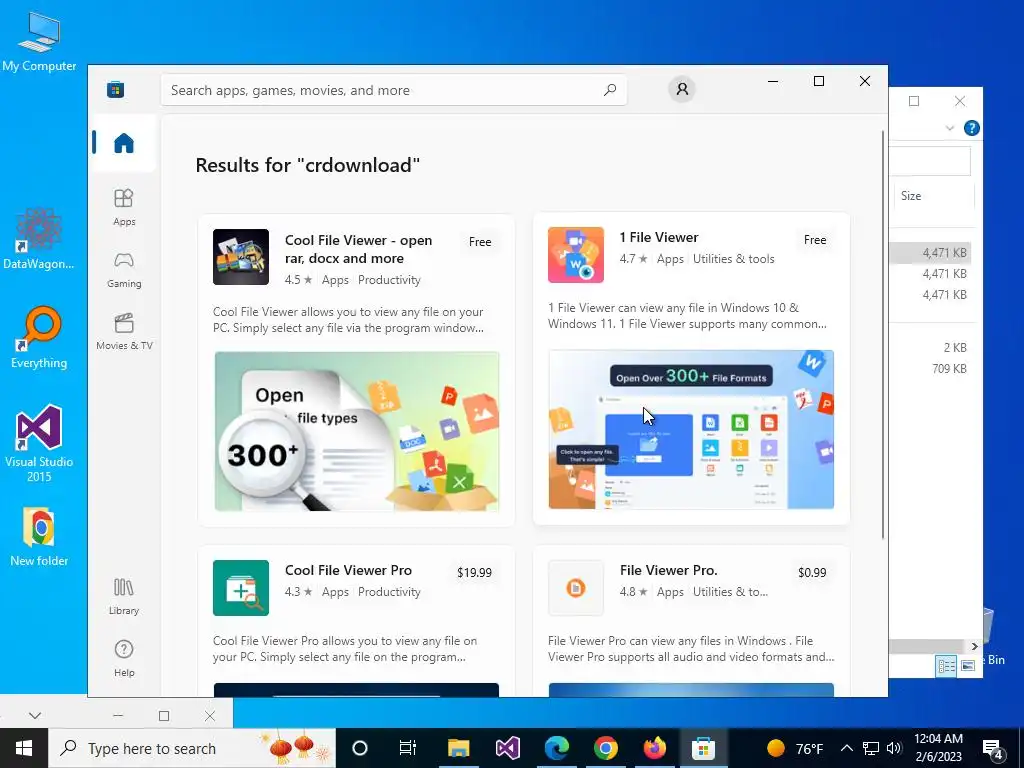Open the Windows Start menu

pos(24,748)
